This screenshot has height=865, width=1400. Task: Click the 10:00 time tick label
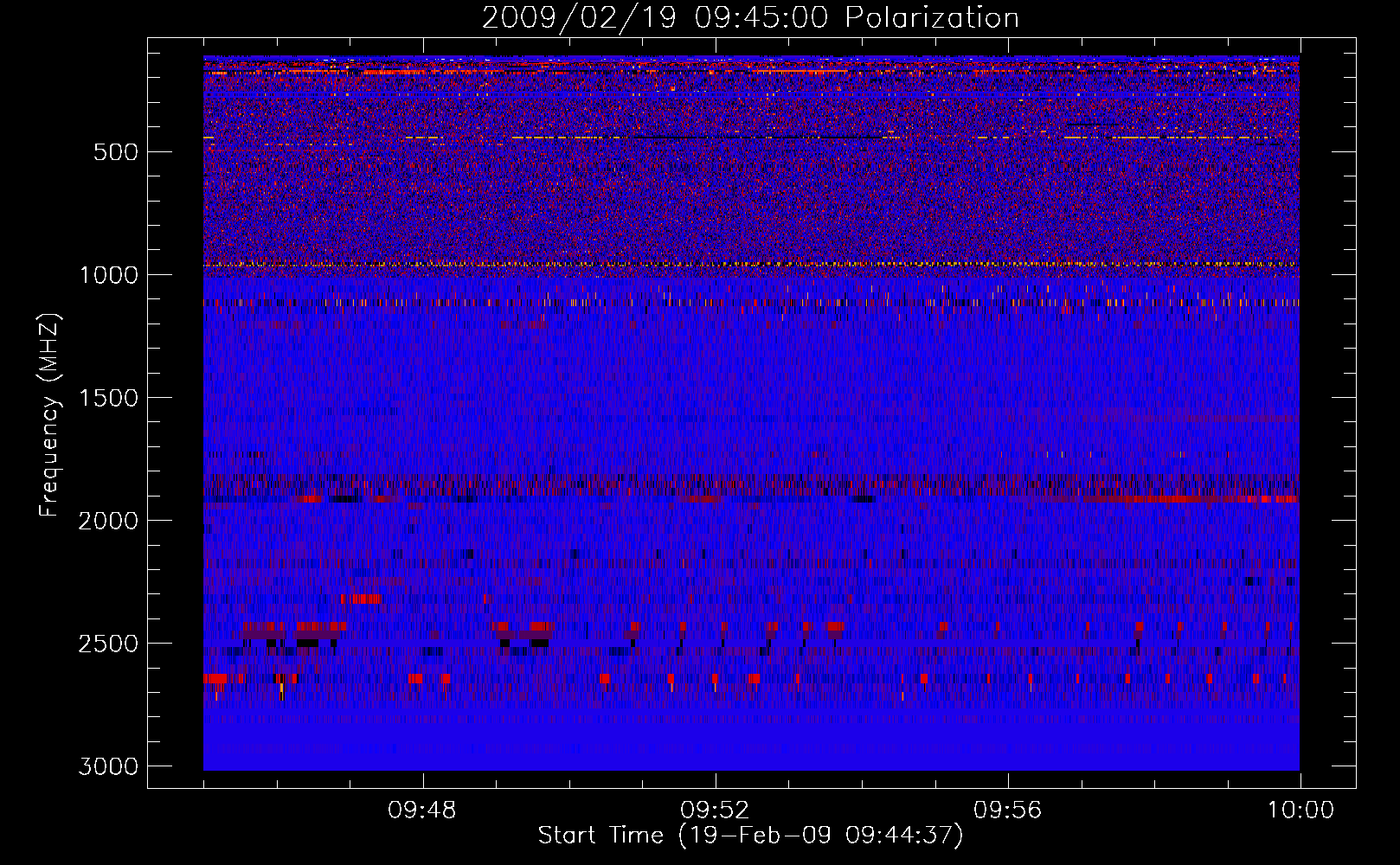coord(1300,811)
